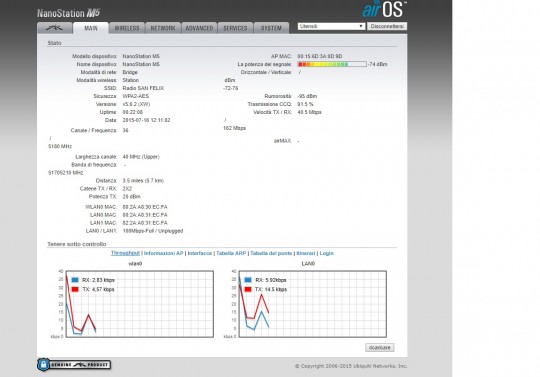Open the Ubiquiti logo tab
The height and width of the screenshot is (377, 540).
coord(55,28)
